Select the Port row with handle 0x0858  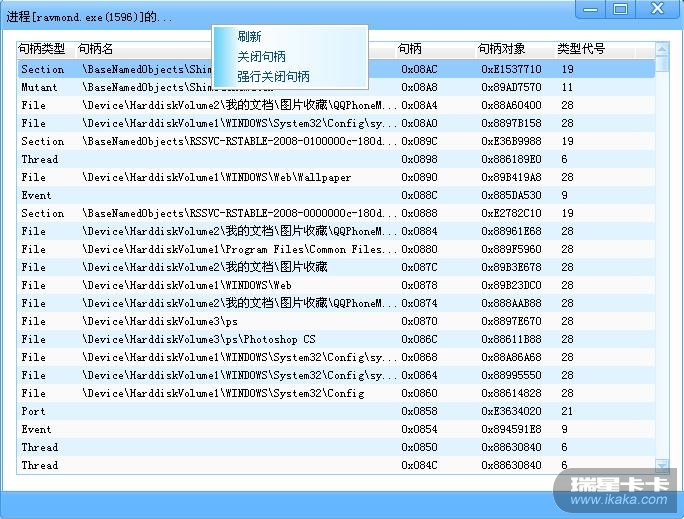point(336,411)
